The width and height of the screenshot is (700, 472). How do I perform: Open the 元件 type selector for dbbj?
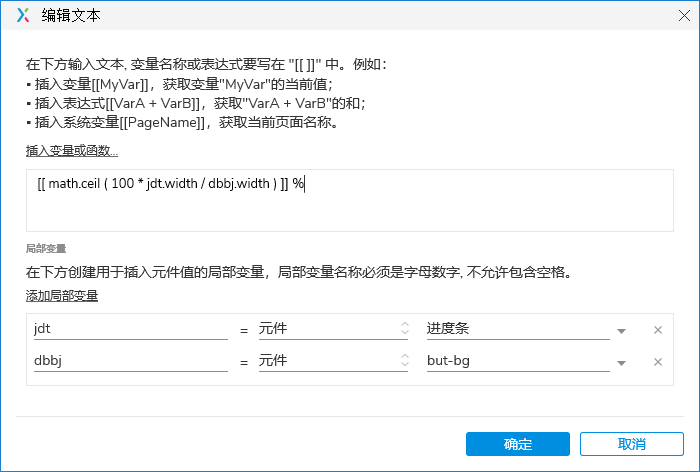pyautogui.click(x=333, y=361)
